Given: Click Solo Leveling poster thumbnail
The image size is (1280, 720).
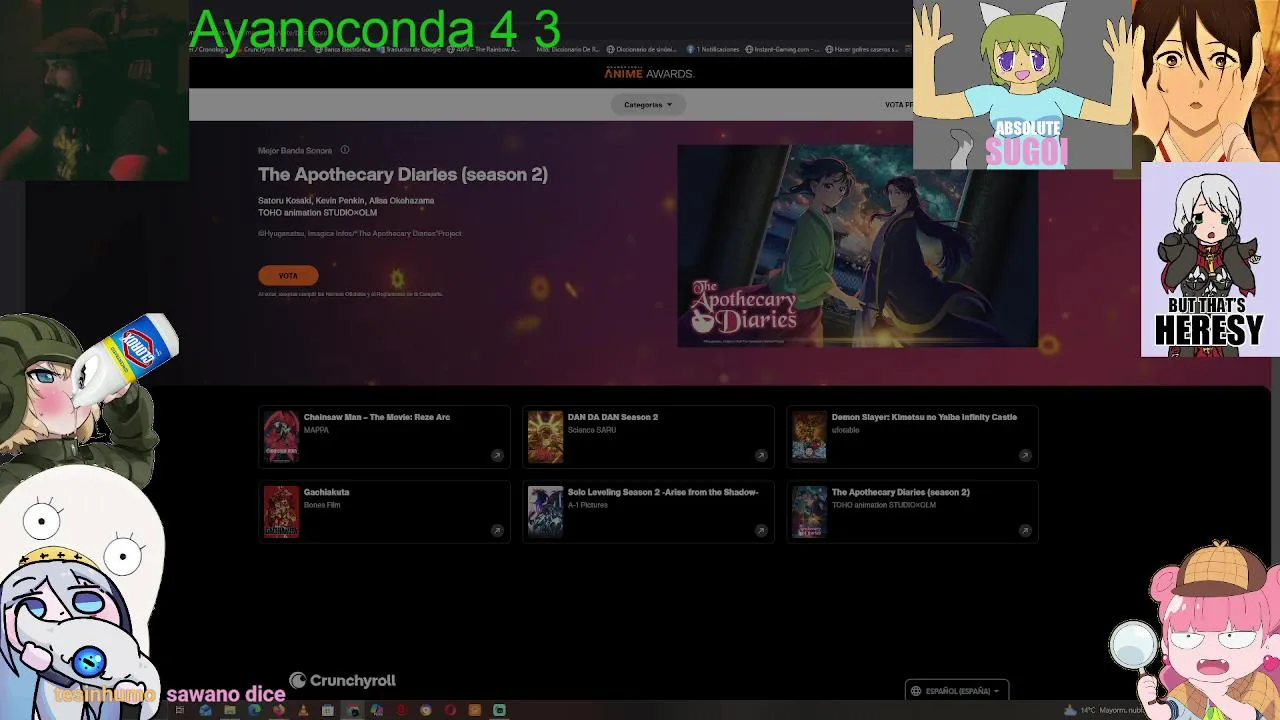Looking at the screenshot, I should tap(545, 512).
